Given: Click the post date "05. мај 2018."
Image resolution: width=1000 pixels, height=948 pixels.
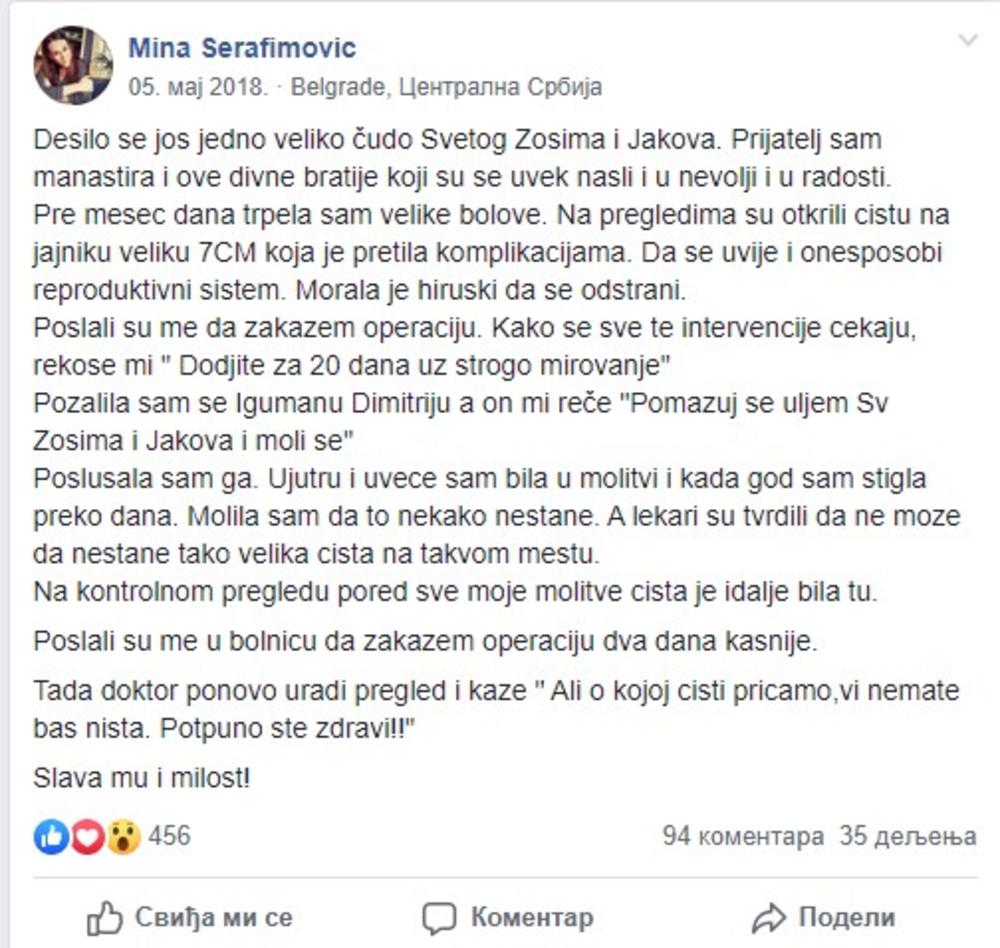Looking at the screenshot, I should (x=198, y=87).
